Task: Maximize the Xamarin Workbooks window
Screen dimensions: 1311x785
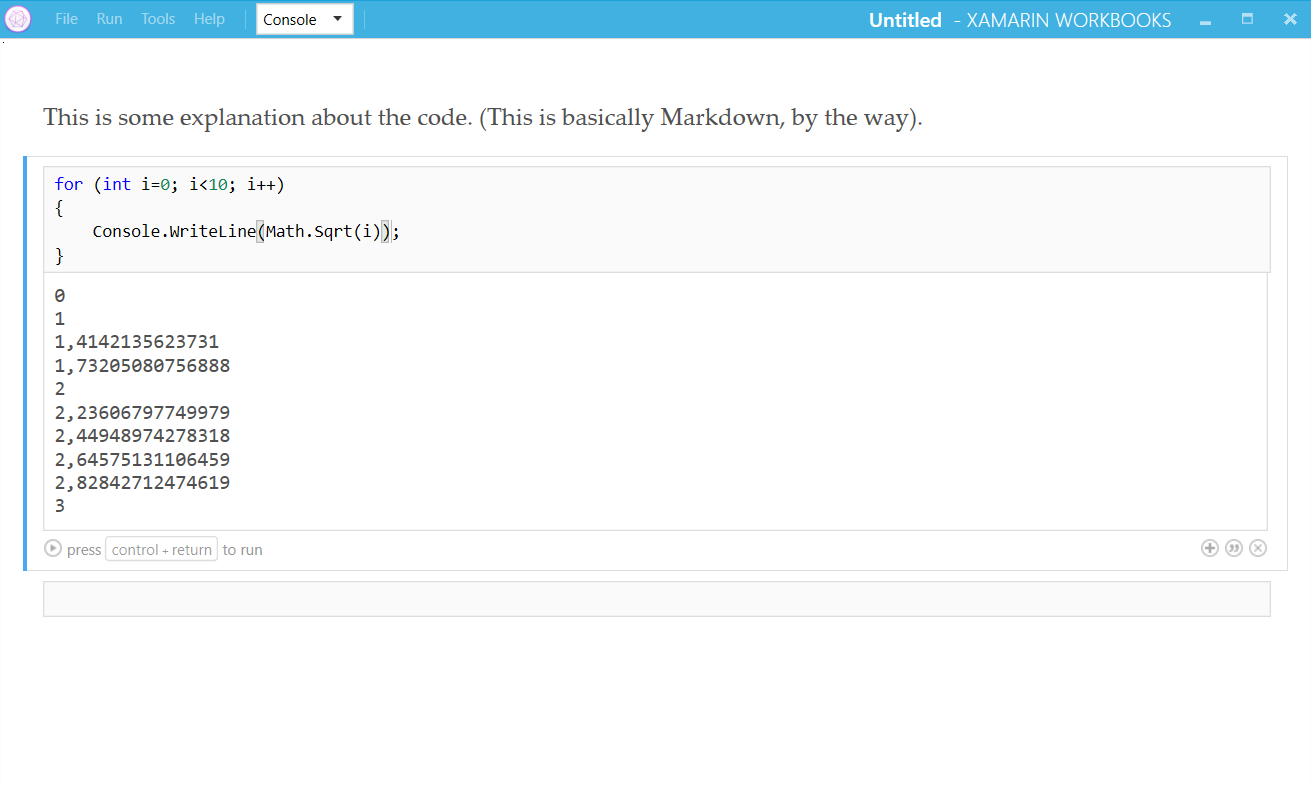Action: (x=1247, y=19)
